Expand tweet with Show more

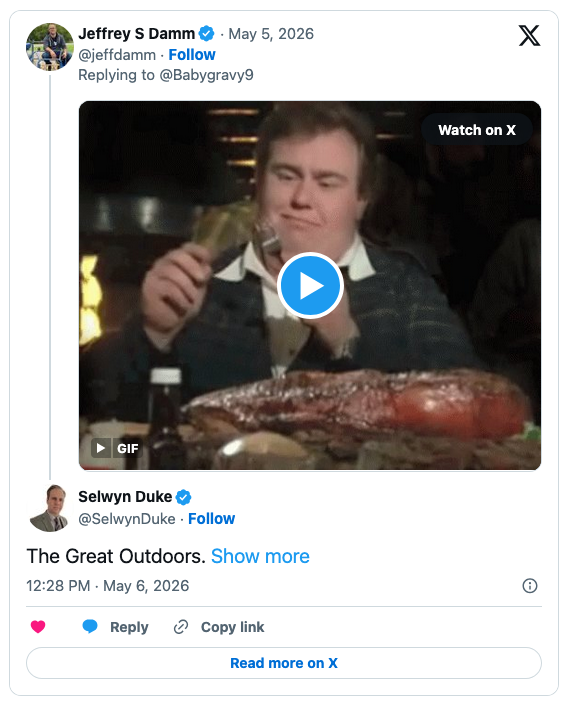(x=260, y=556)
